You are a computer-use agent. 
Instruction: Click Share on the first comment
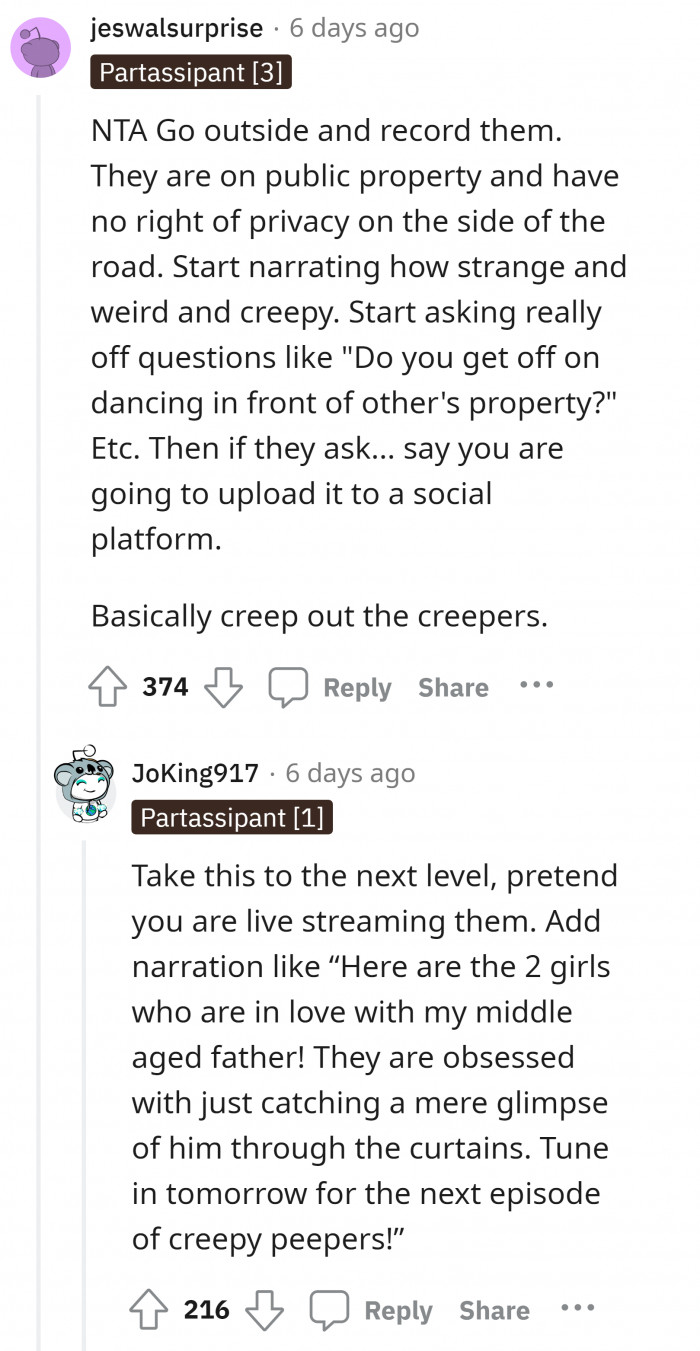(453, 686)
